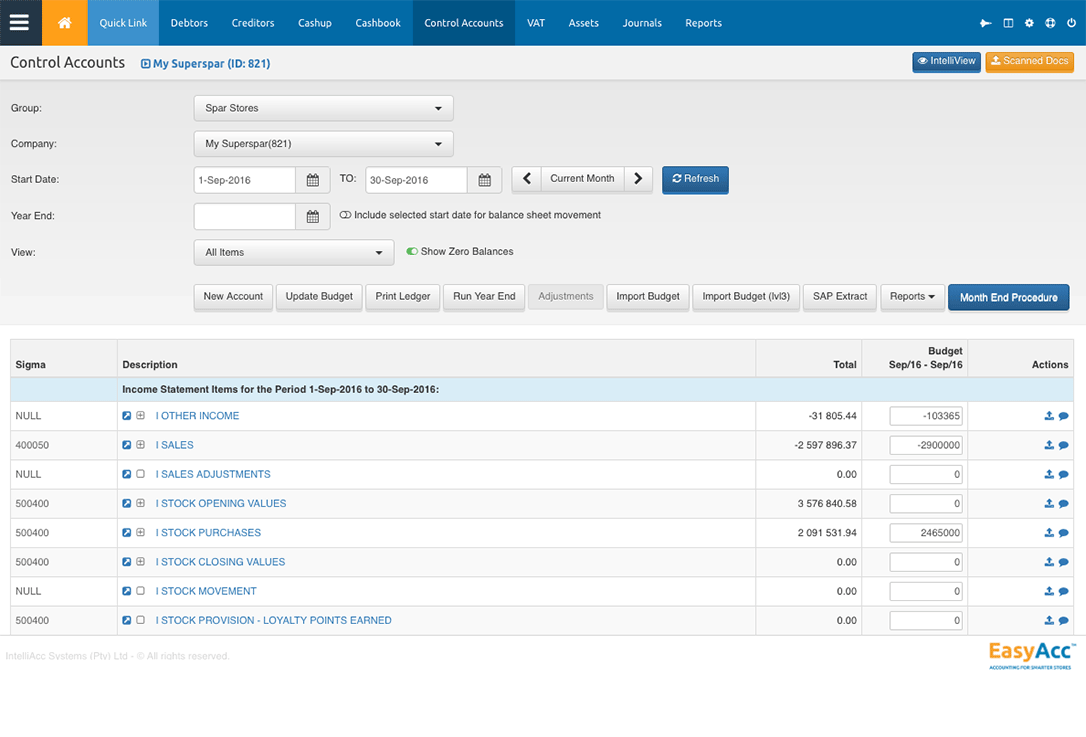The image size is (1086, 737).
Task: Add a comment on I OTHER INCOME row
Action: (x=1063, y=416)
